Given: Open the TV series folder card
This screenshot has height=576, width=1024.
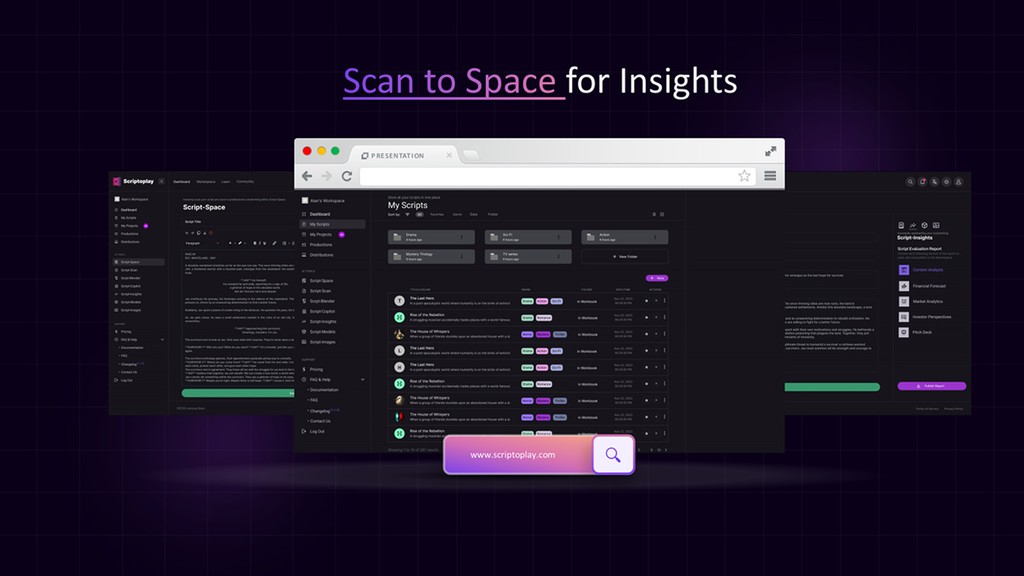Looking at the screenshot, I should [x=528, y=257].
